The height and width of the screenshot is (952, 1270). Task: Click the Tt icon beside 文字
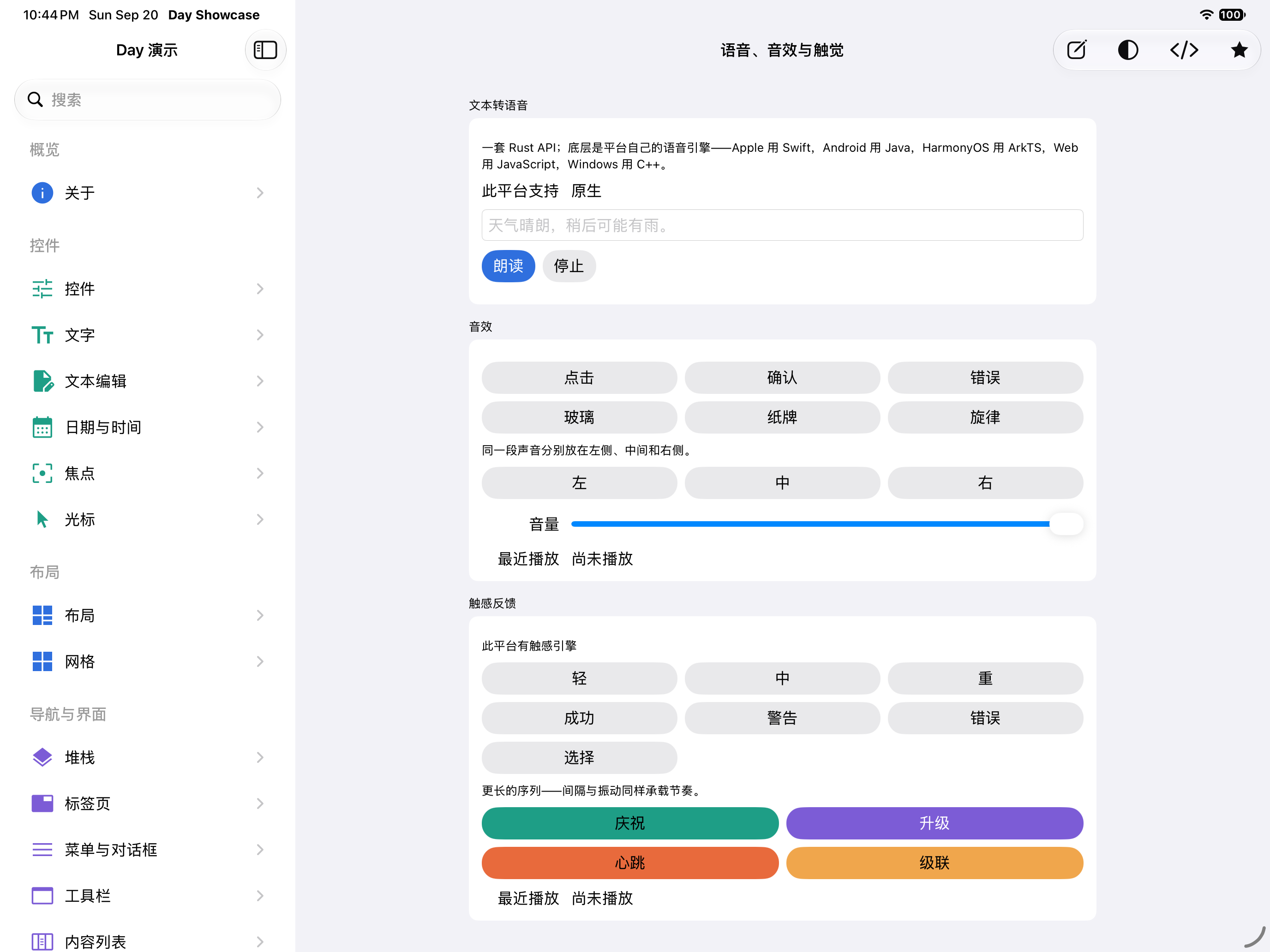click(x=42, y=334)
